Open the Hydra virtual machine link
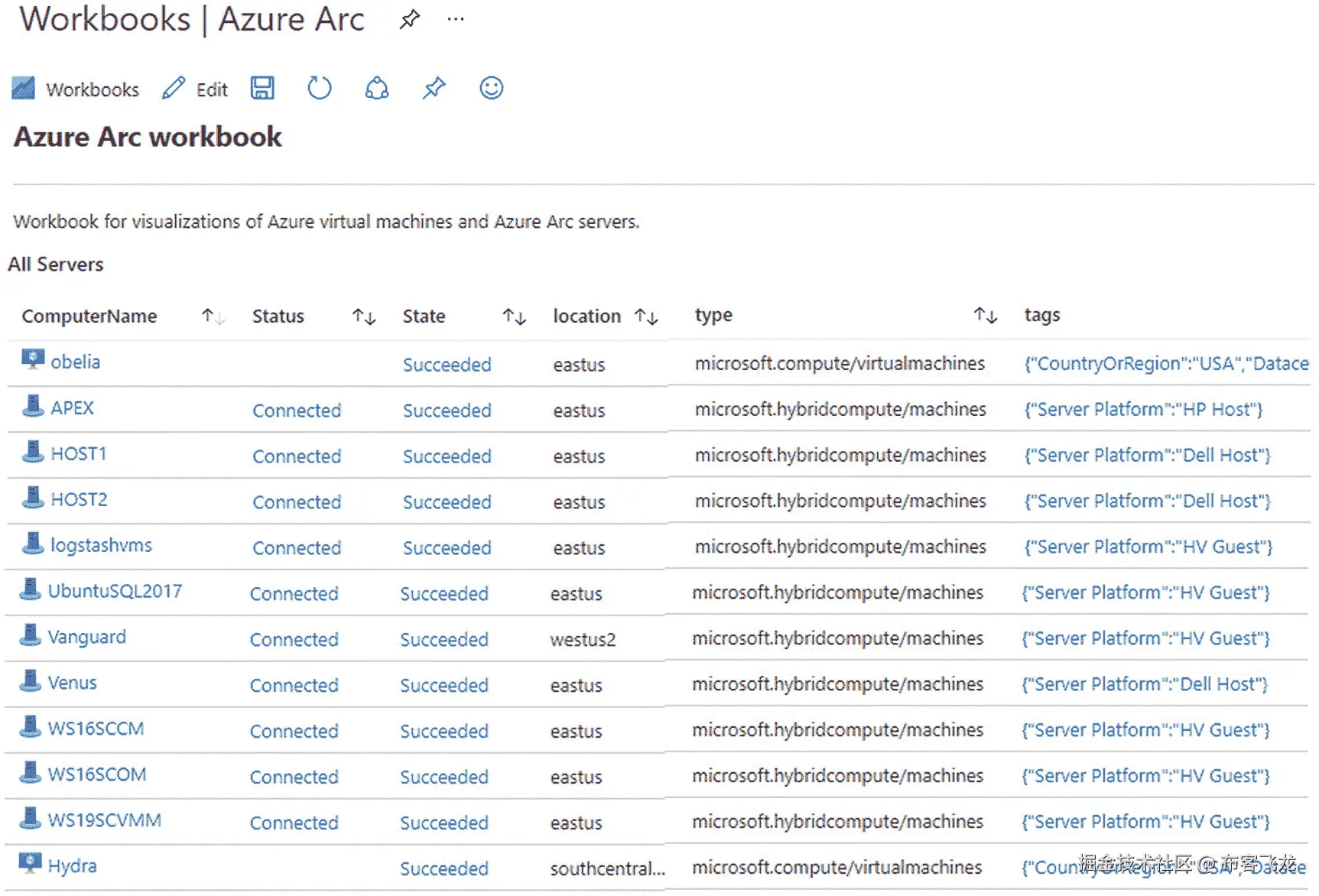The width and height of the screenshot is (1319, 896). (x=72, y=866)
